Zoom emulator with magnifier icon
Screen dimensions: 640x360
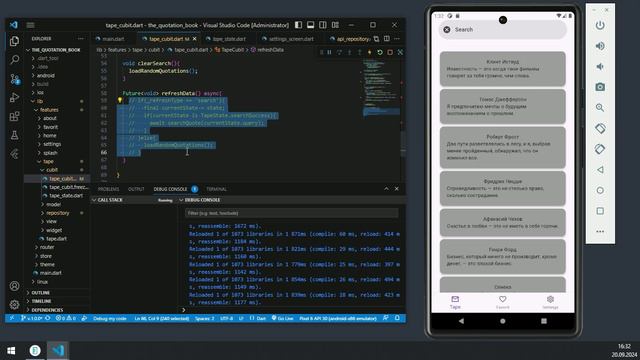[x=600, y=108]
